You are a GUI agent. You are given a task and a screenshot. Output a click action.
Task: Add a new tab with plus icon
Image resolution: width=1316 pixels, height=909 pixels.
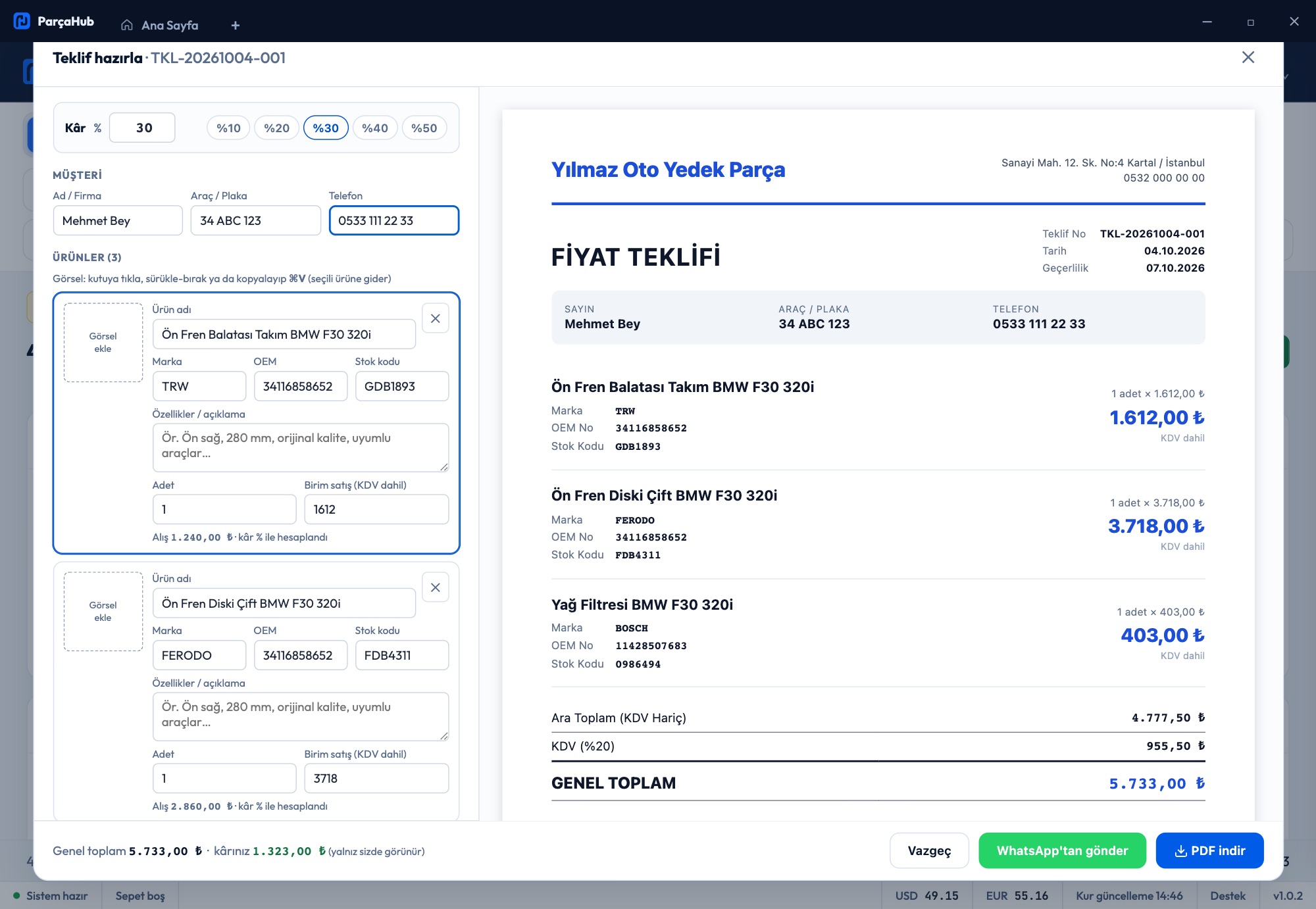[235, 26]
